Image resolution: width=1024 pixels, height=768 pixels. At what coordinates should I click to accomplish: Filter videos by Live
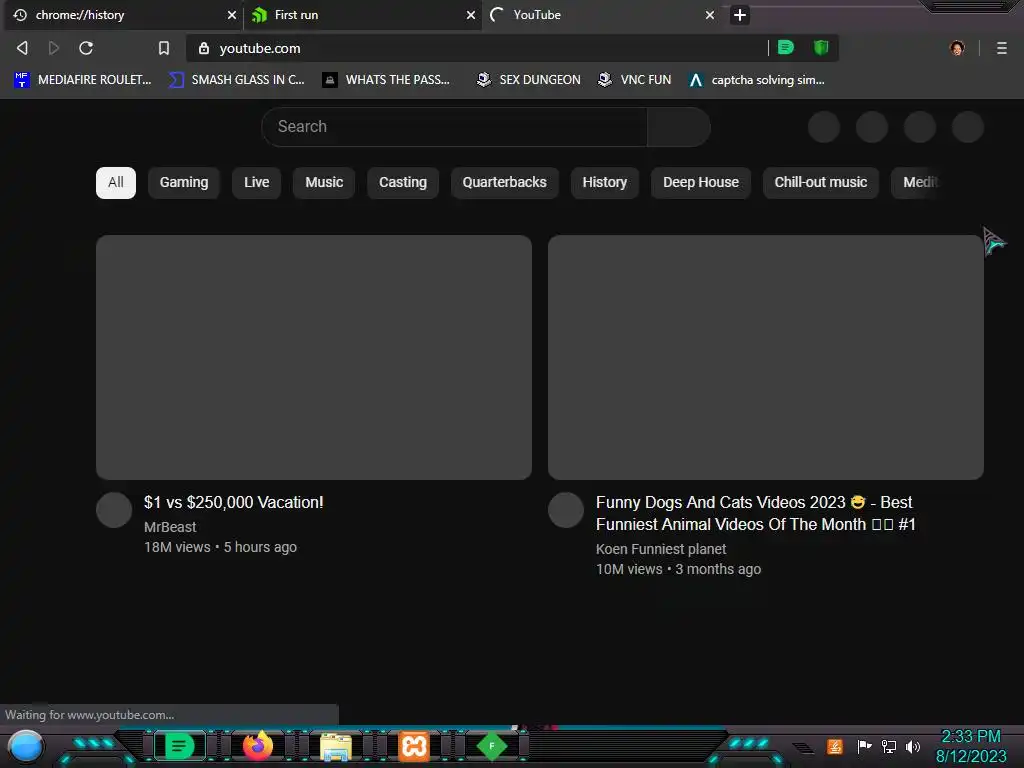point(257,182)
